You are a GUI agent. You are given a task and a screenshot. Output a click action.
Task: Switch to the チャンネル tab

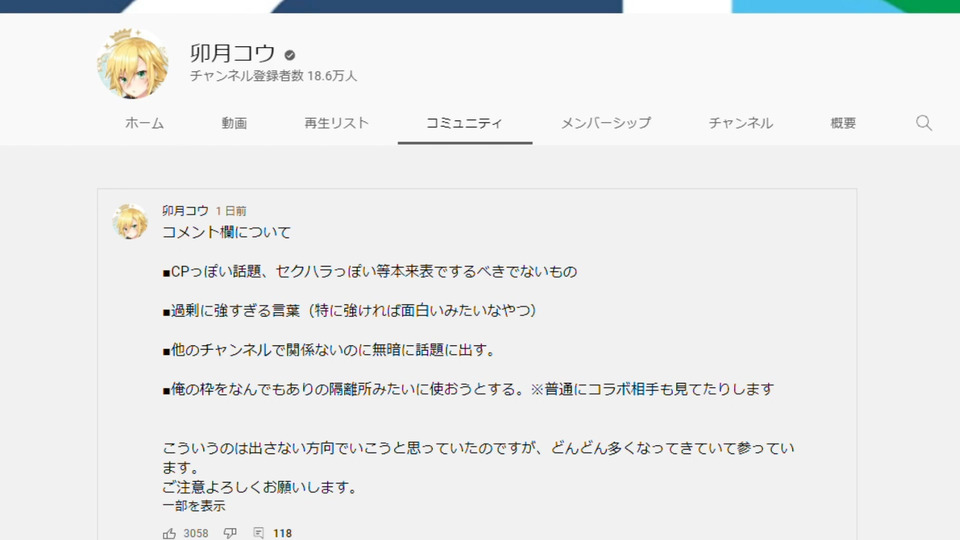[x=741, y=123]
